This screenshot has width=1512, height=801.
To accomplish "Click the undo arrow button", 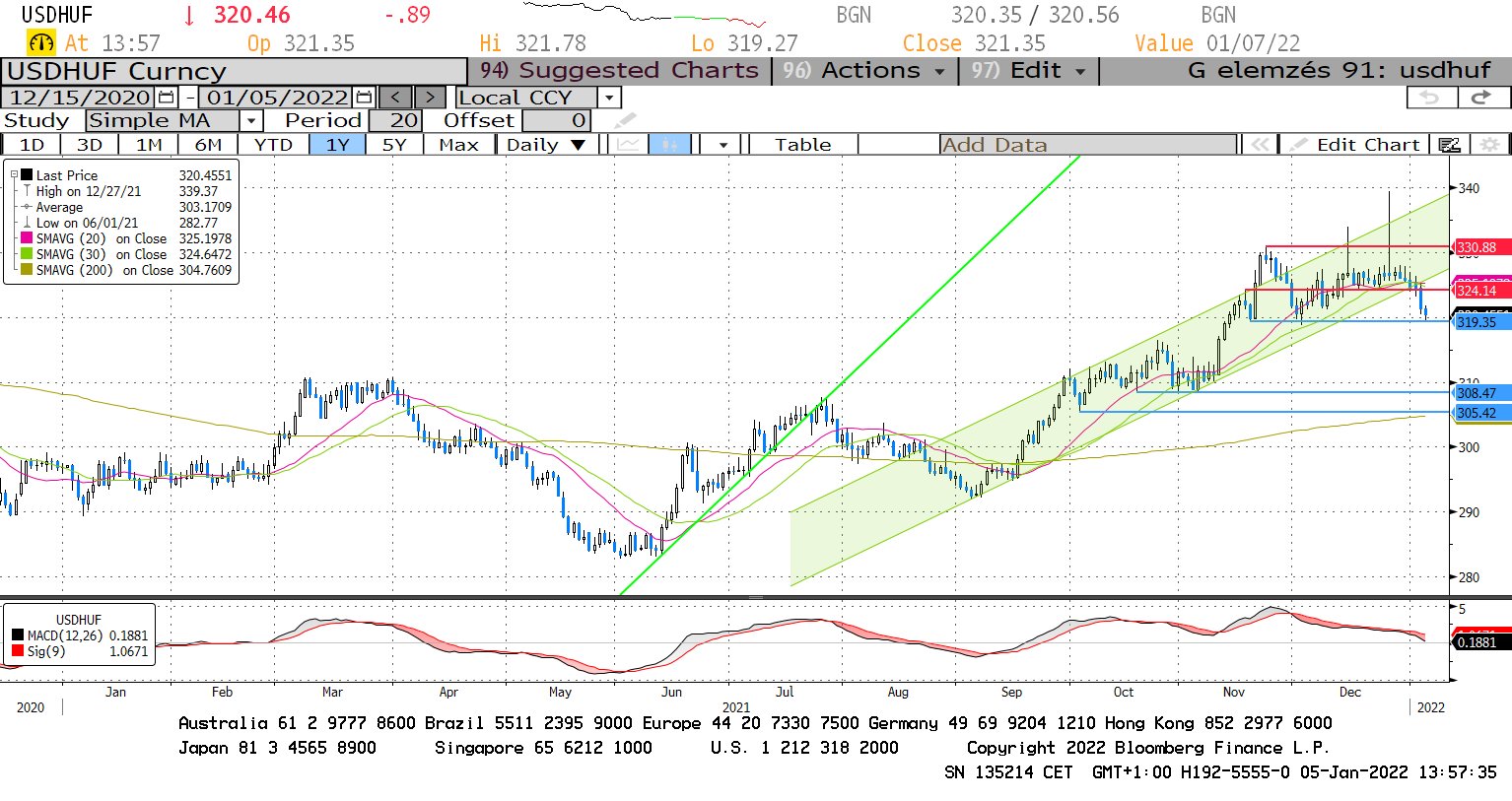I will point(1430,98).
